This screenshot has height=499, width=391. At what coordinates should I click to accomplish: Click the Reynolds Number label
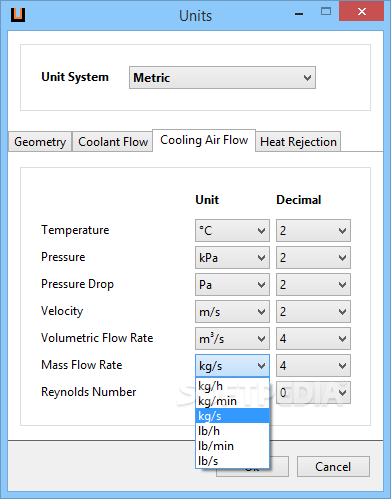pyautogui.click(x=89, y=392)
